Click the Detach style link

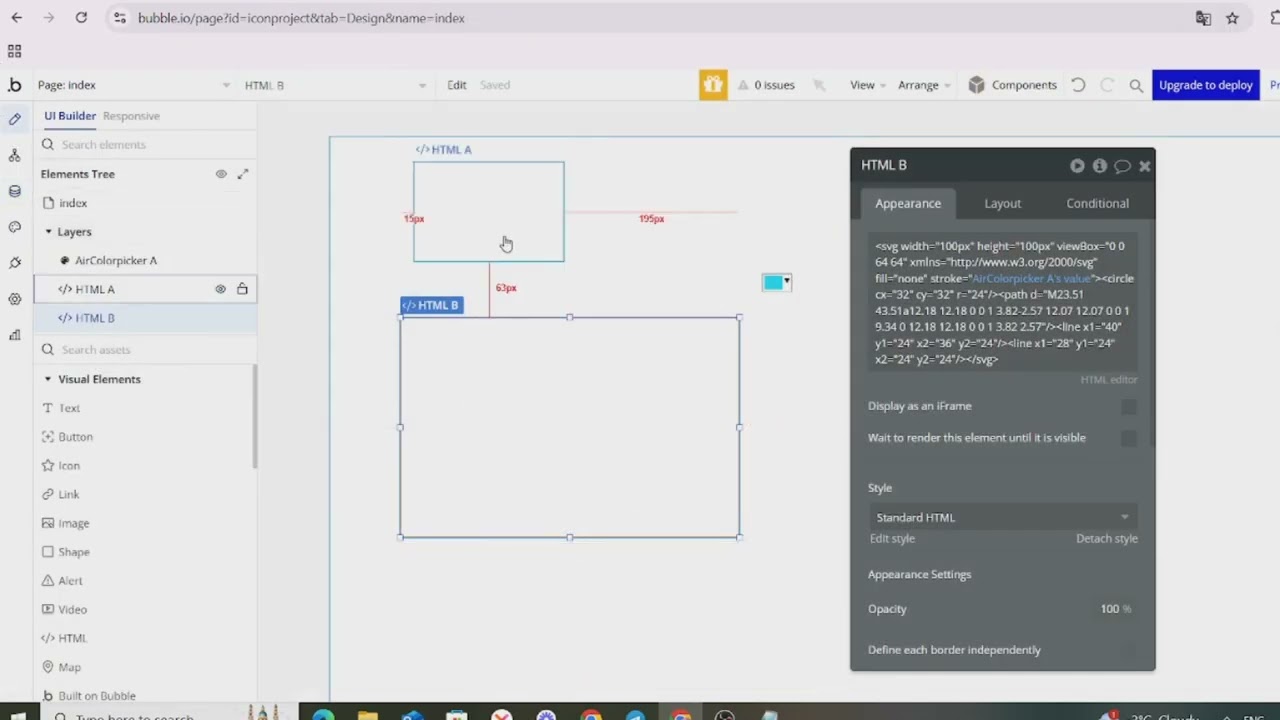click(1106, 538)
